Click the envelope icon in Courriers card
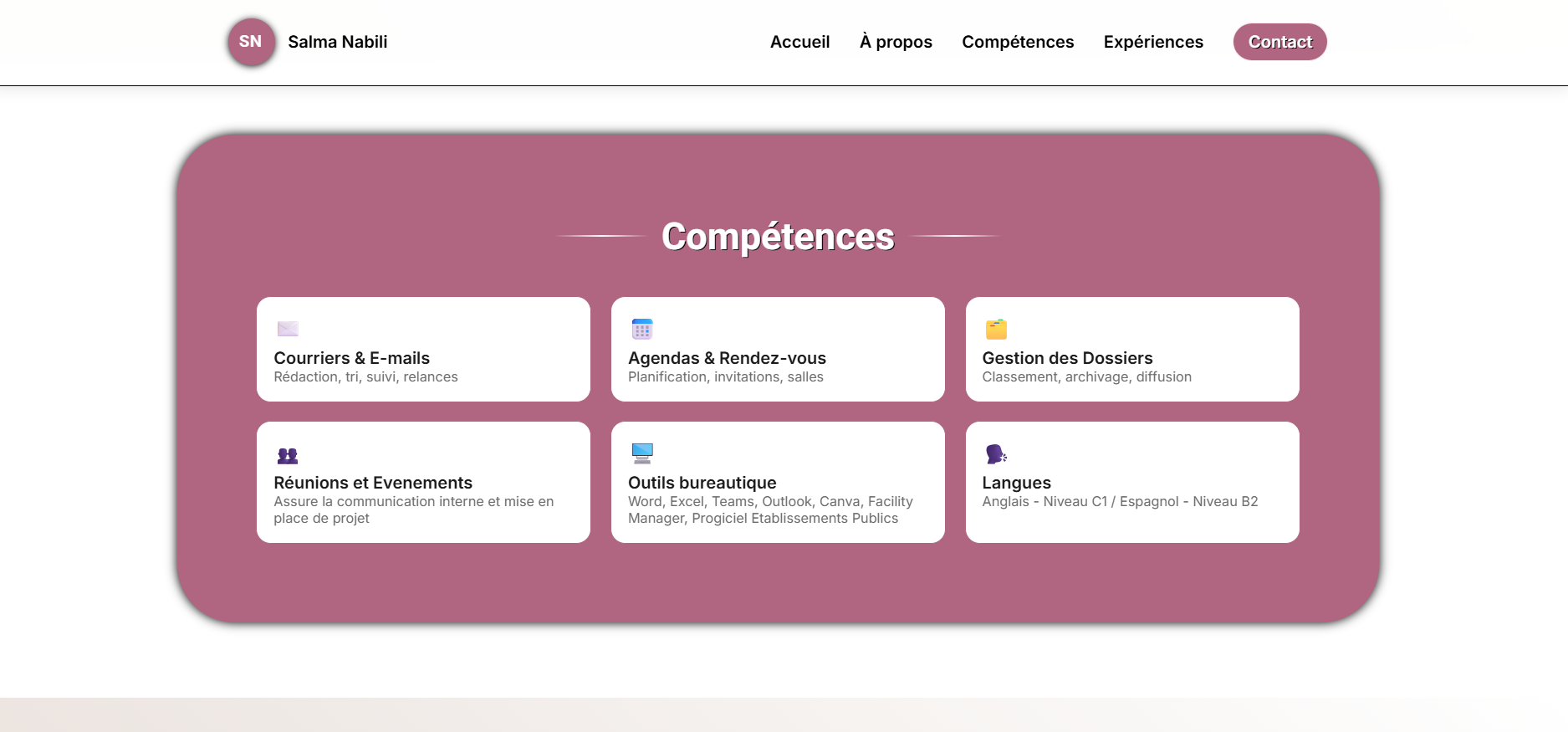The width and height of the screenshot is (1568, 732). pyautogui.click(x=288, y=329)
